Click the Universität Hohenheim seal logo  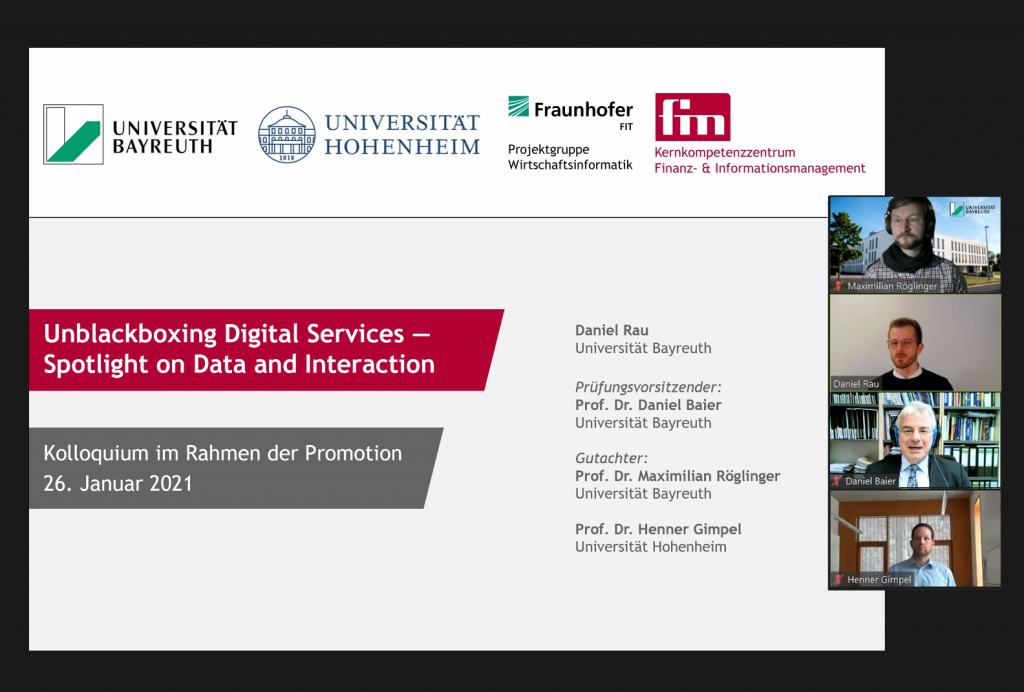[287, 134]
